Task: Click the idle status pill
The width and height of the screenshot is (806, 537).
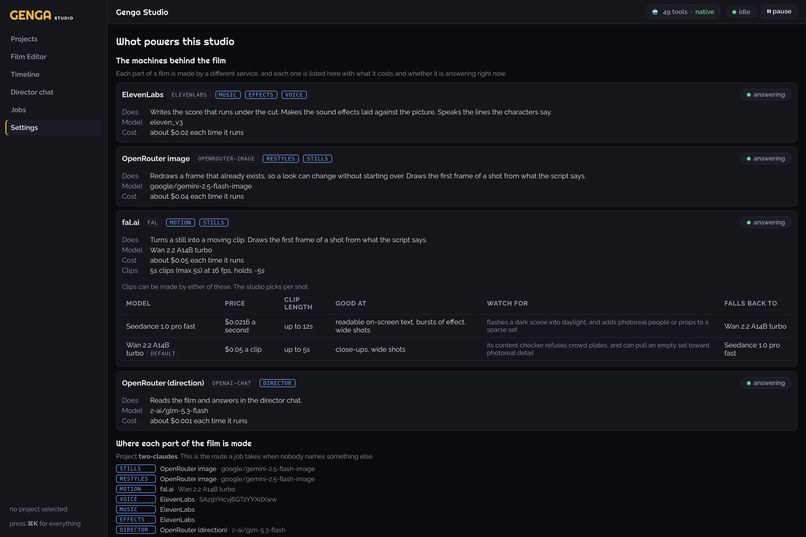Action: pyautogui.click(x=741, y=12)
